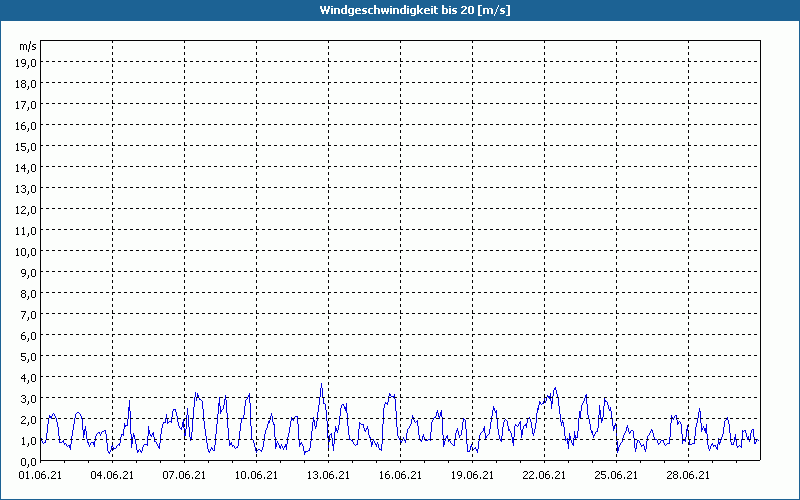The height and width of the screenshot is (500, 800).
Task: Click the 13,0 y-axis label
Action: pyautogui.click(x=28, y=189)
